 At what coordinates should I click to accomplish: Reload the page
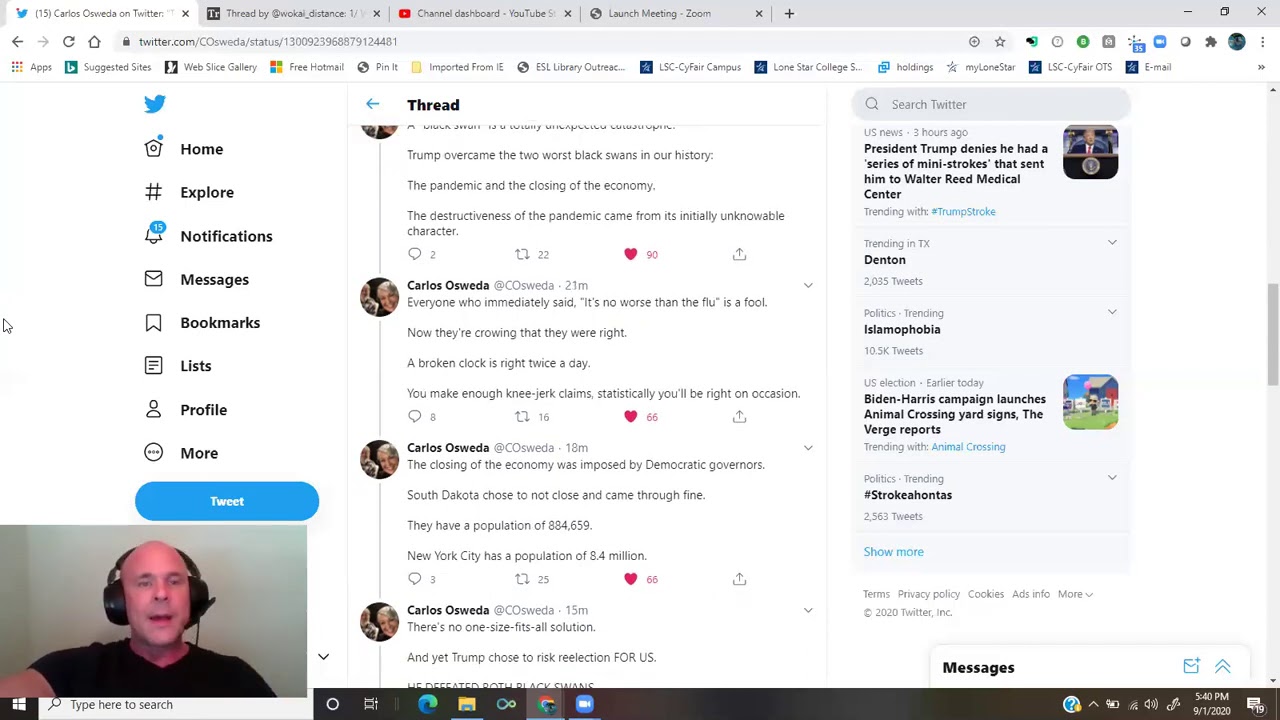pos(68,42)
